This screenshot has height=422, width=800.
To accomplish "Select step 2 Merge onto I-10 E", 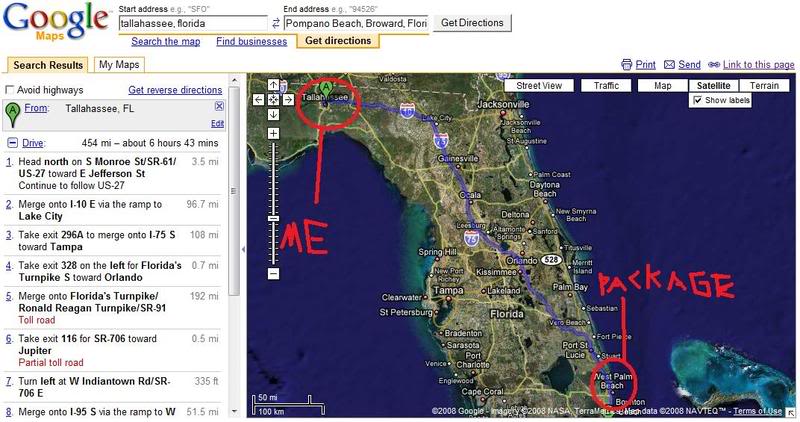I will [x=112, y=210].
